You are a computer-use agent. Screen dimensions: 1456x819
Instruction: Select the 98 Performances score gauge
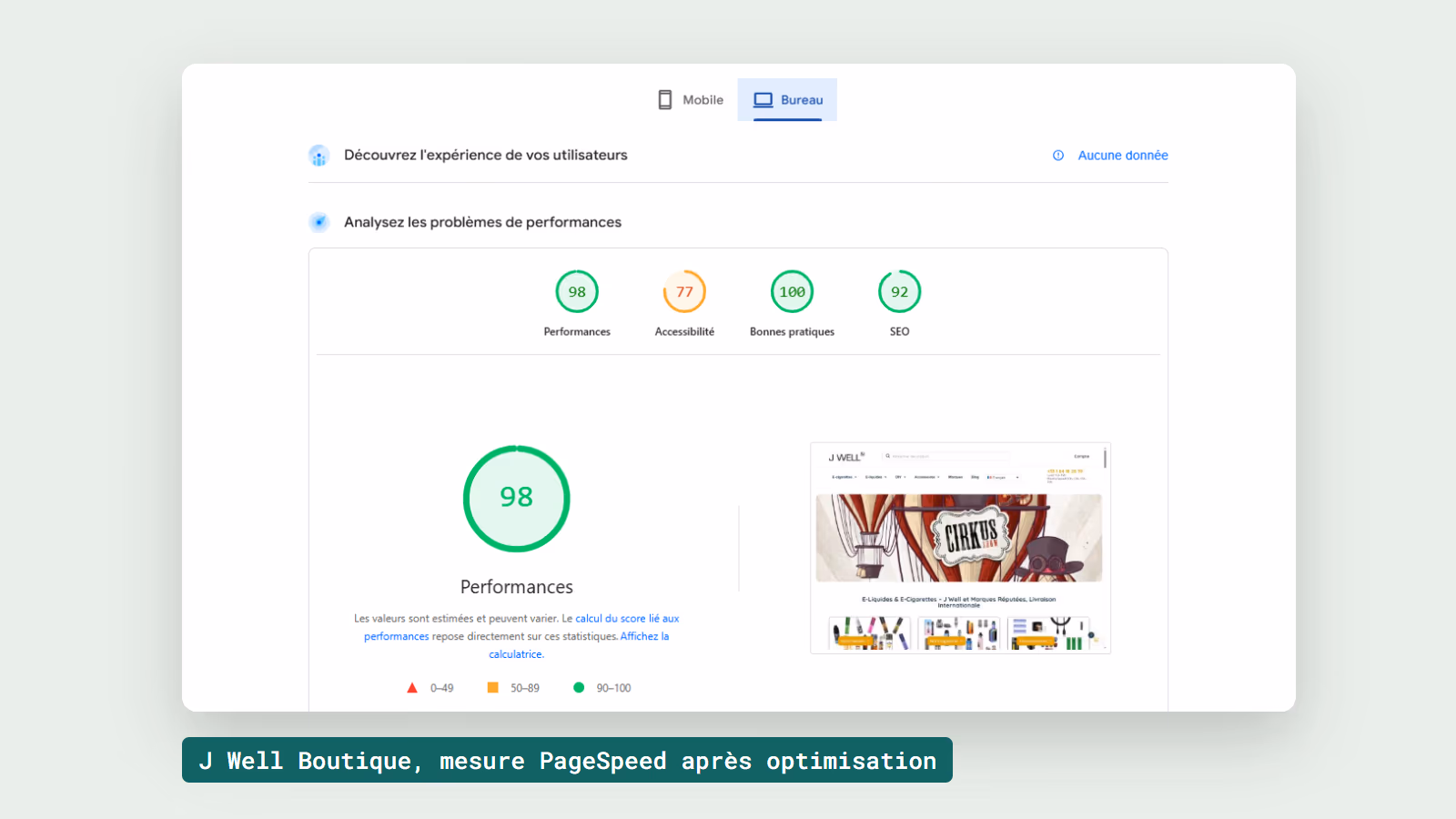click(x=577, y=292)
